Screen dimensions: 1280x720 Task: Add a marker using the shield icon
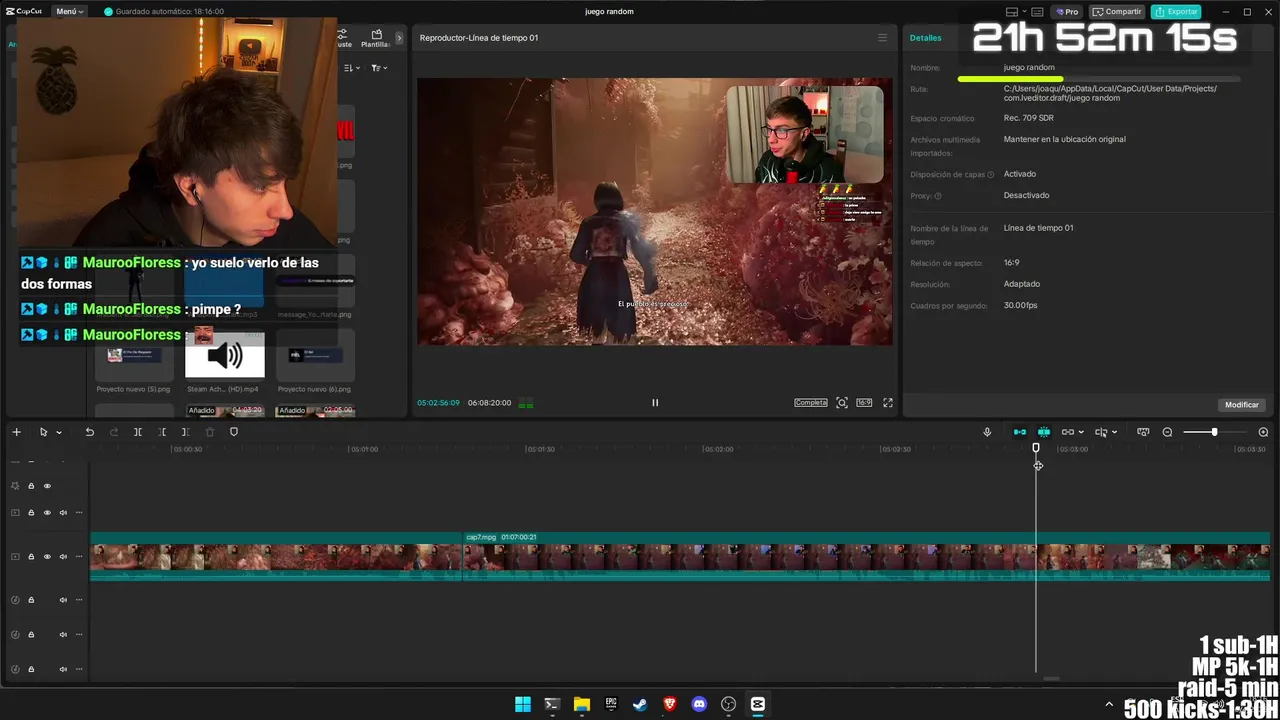[x=234, y=432]
